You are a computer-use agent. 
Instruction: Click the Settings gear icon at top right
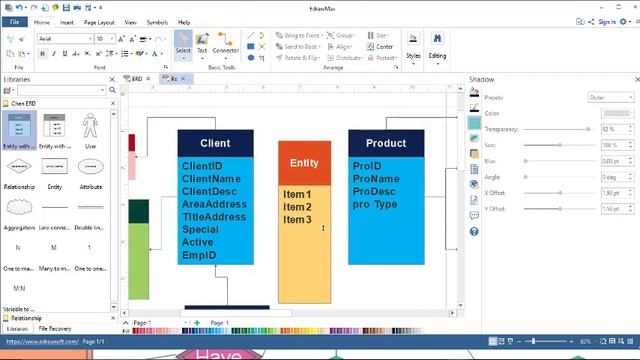tap(623, 22)
